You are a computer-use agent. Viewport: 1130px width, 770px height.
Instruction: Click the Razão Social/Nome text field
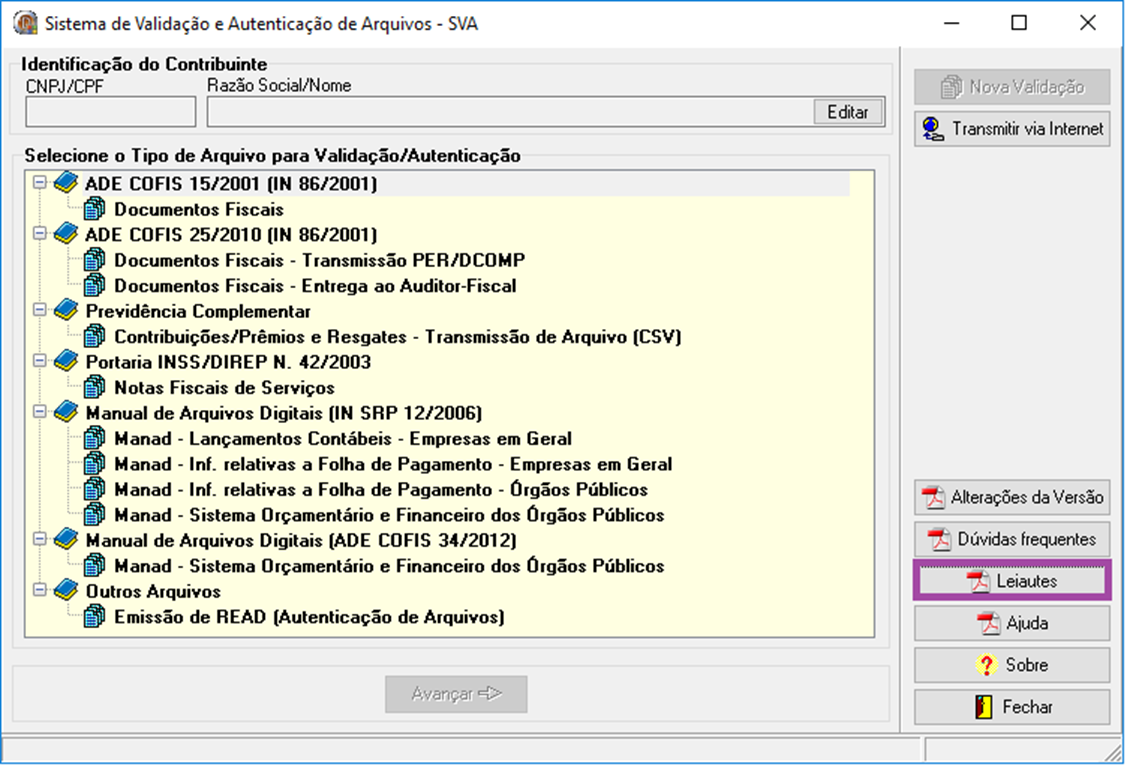point(500,111)
